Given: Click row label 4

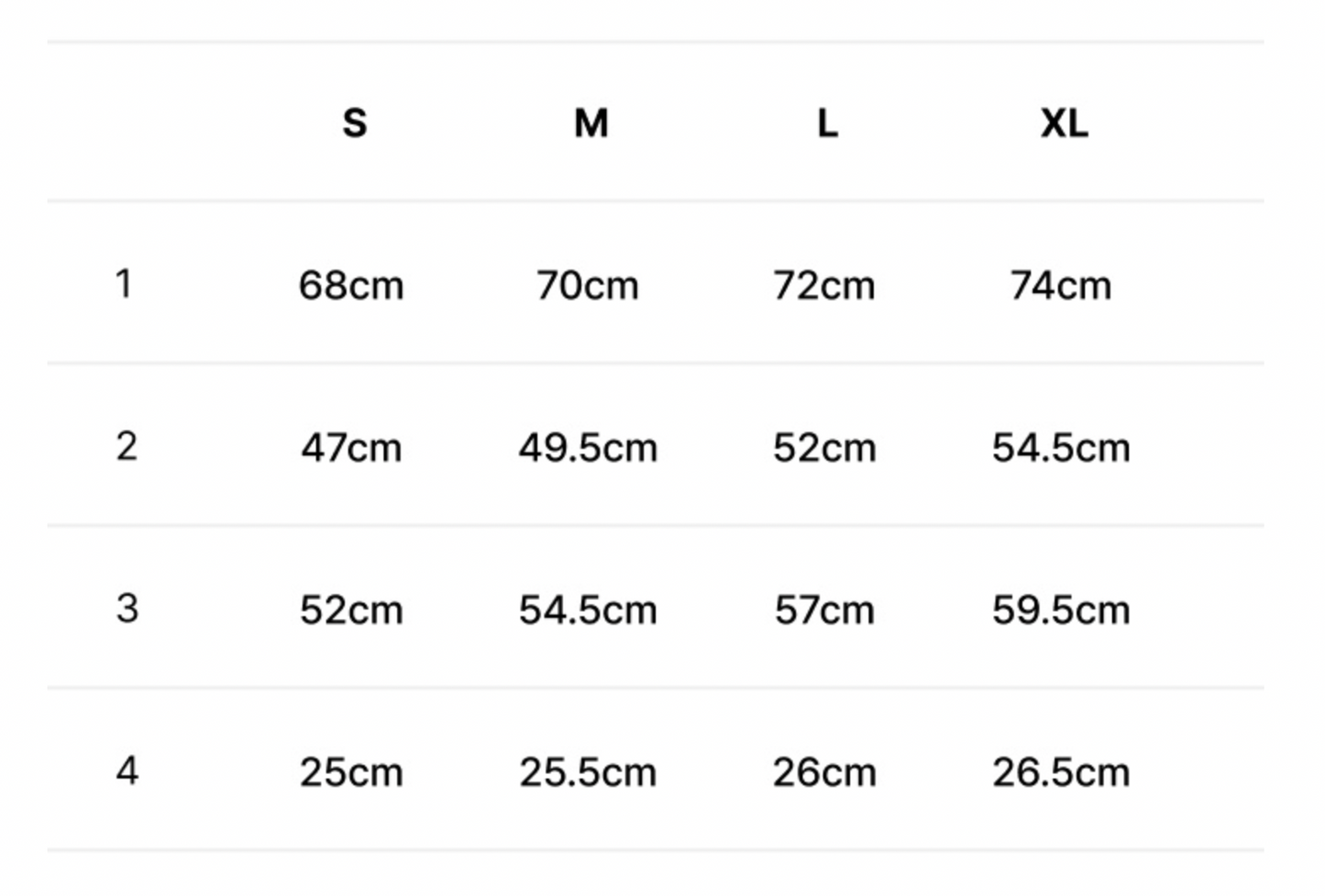Looking at the screenshot, I should [x=127, y=770].
